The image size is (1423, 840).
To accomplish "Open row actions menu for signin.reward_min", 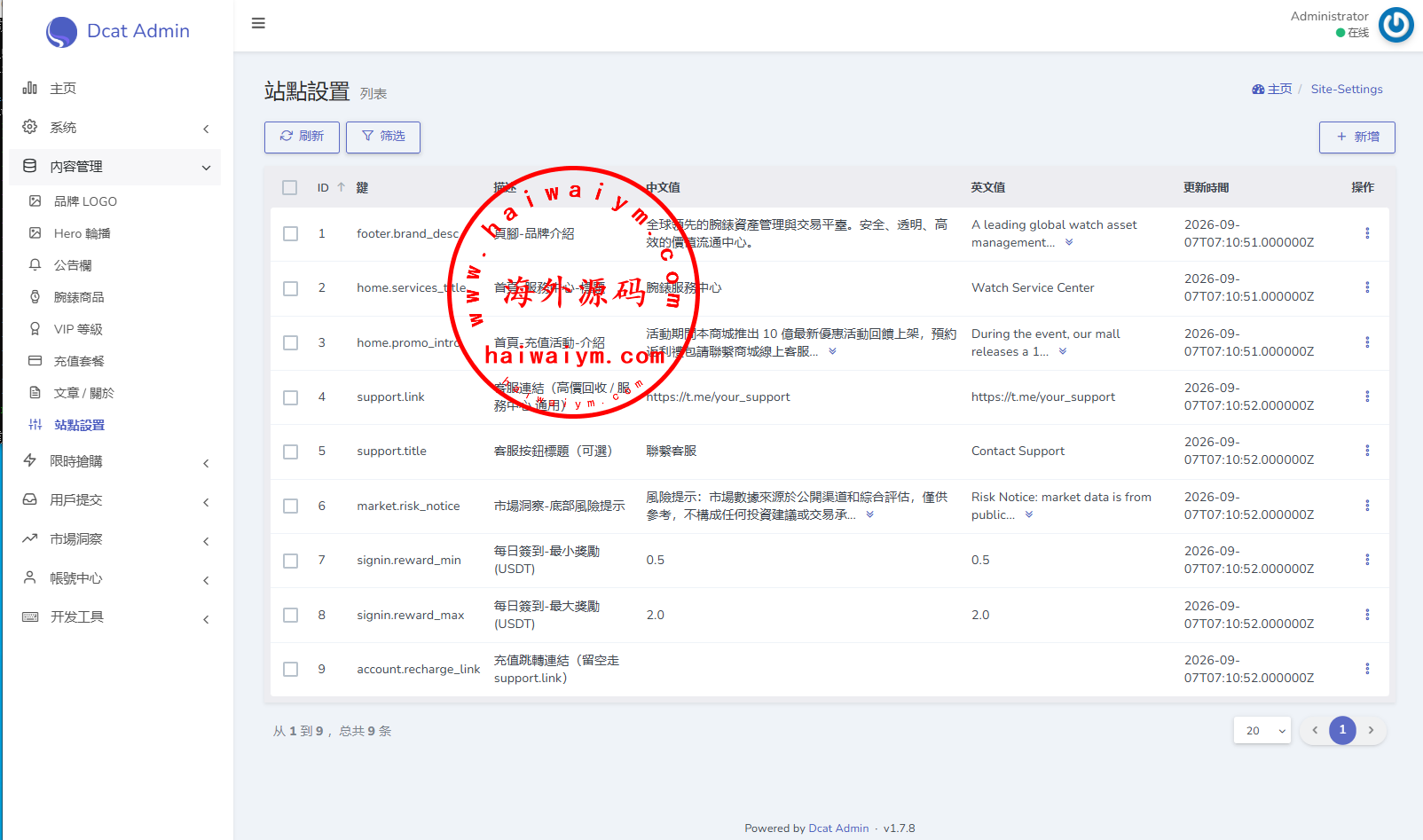I will point(1366,560).
